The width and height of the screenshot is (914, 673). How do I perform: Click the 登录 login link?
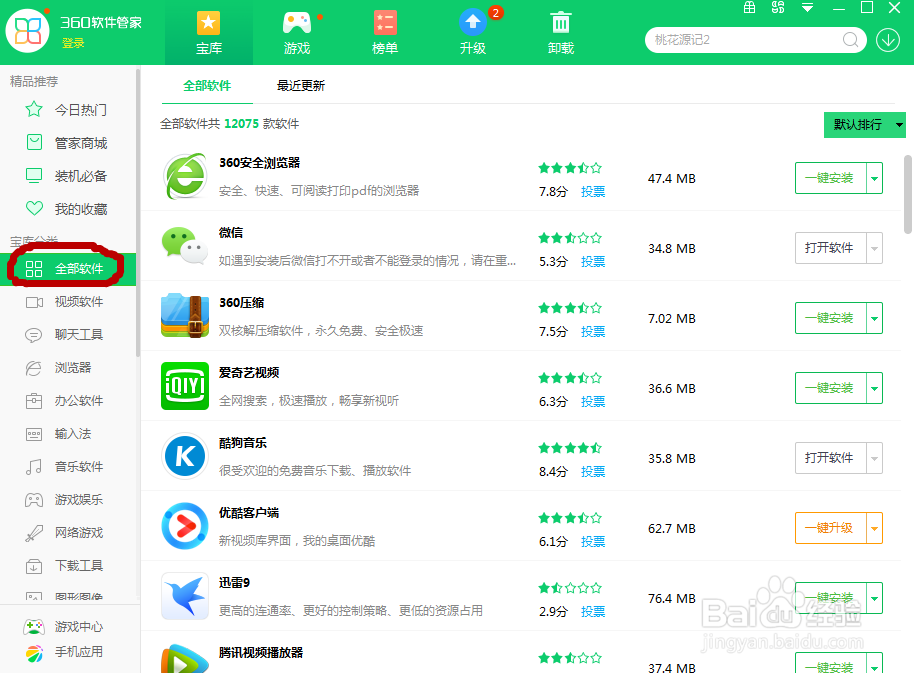73,43
